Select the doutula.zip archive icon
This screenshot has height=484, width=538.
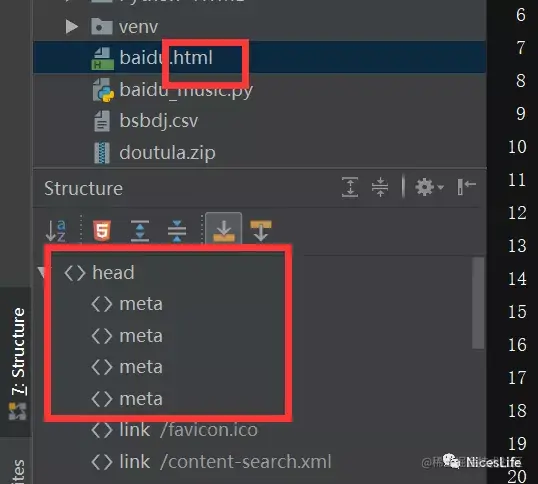(x=102, y=153)
